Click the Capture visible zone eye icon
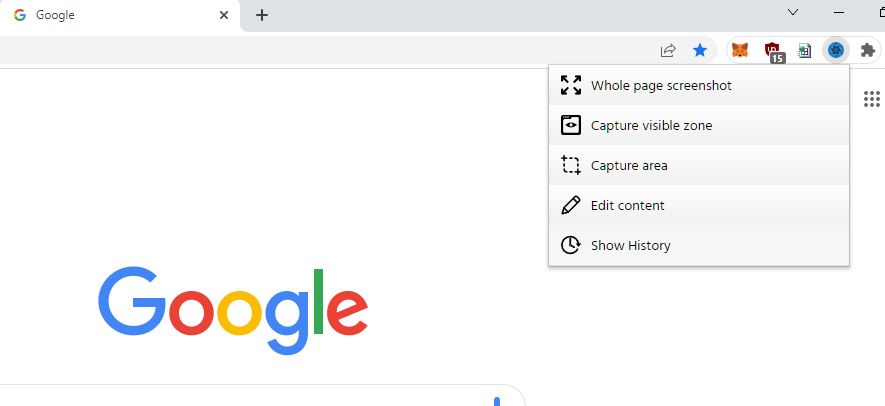The image size is (885, 406). tap(571, 125)
